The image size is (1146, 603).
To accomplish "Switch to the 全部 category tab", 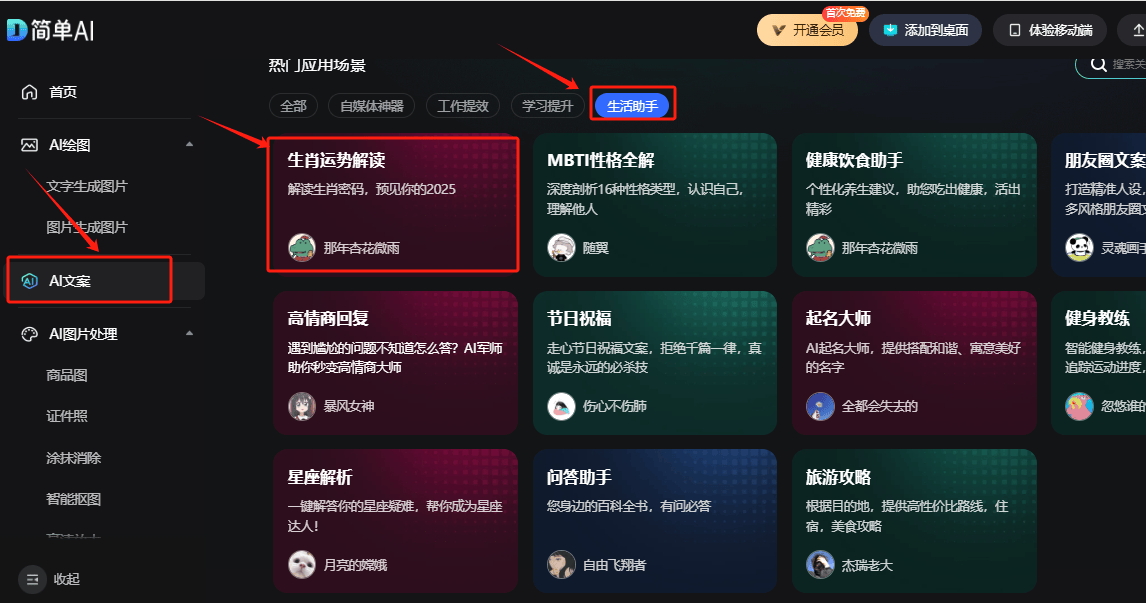I will point(293,106).
